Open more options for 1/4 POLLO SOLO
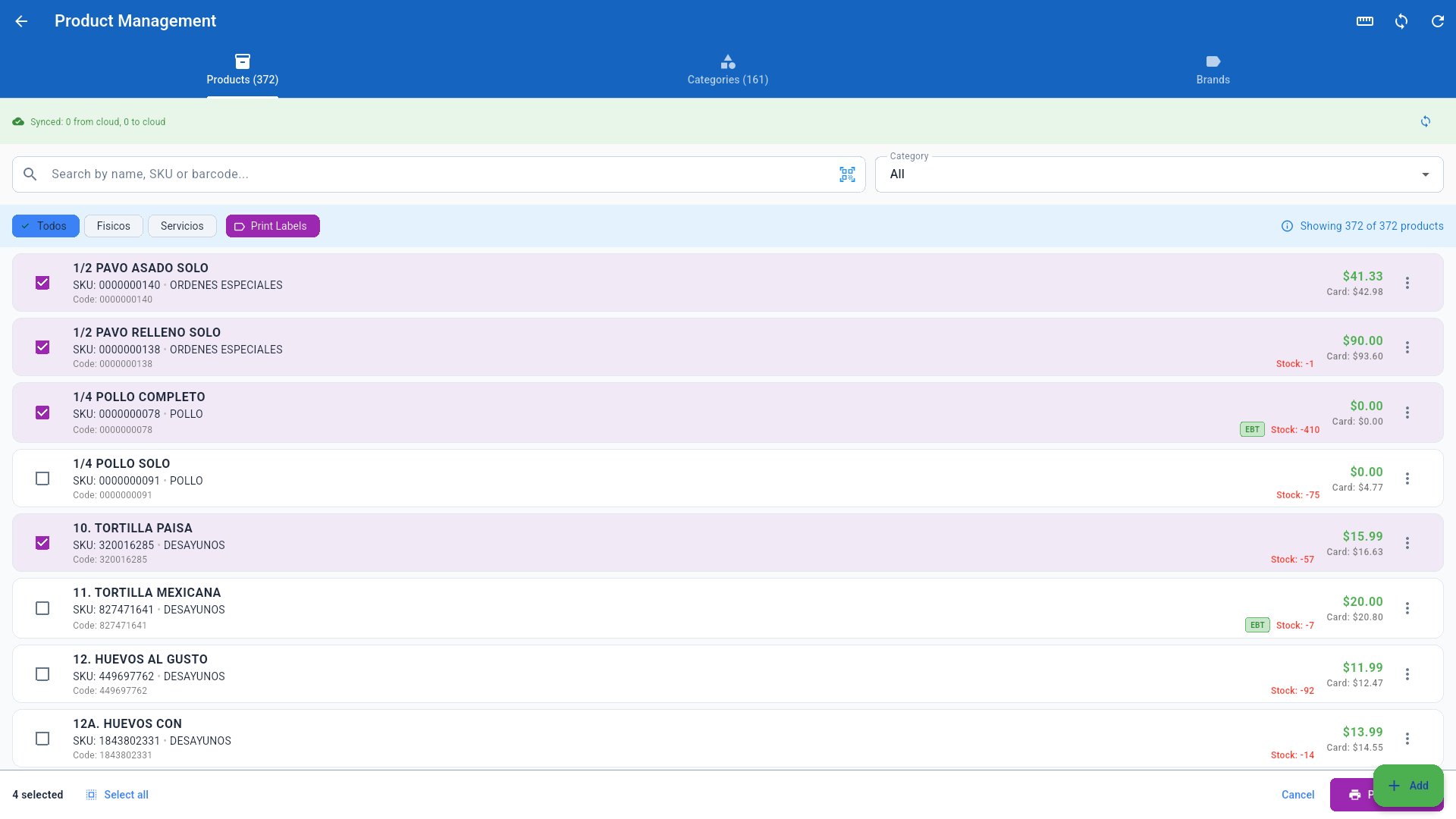1456x819 pixels. (x=1407, y=479)
